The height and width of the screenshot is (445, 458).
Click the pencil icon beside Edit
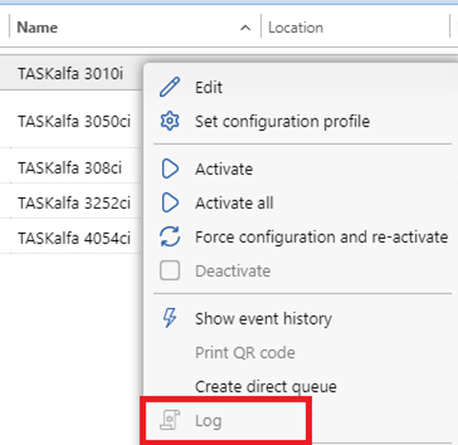[x=170, y=87]
